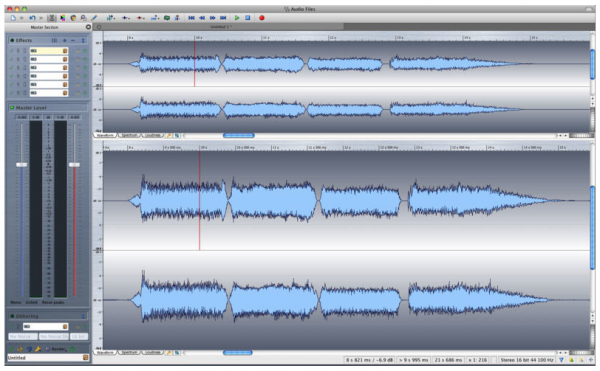Viewport: 600px width, 371px height.
Task: Select the pencil draw tool
Action: (94, 18)
